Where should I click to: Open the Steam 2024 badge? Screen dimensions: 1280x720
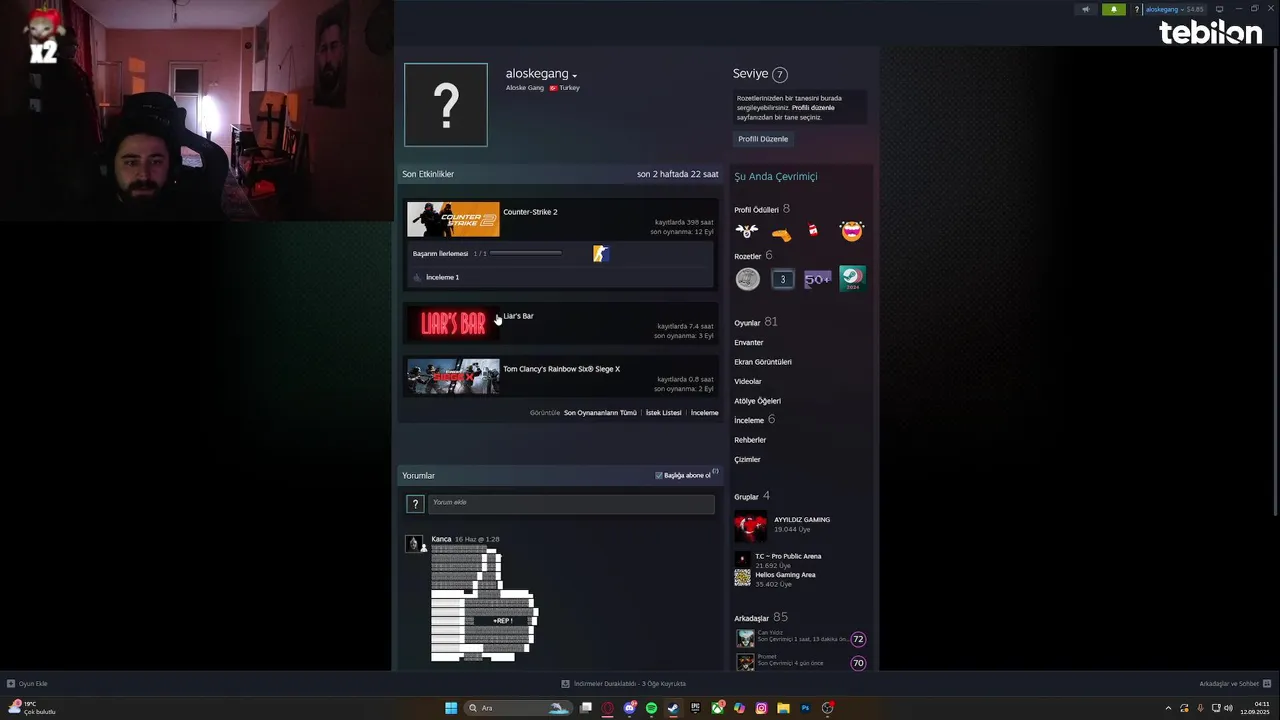(852, 279)
